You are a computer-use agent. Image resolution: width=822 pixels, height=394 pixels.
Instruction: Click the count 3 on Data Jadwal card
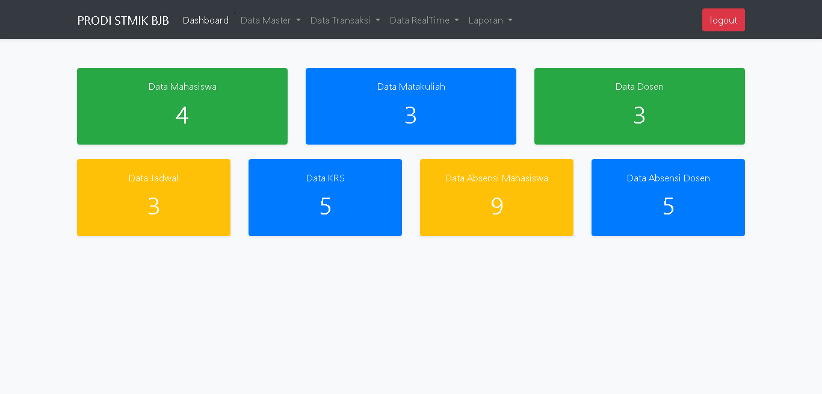[154, 206]
